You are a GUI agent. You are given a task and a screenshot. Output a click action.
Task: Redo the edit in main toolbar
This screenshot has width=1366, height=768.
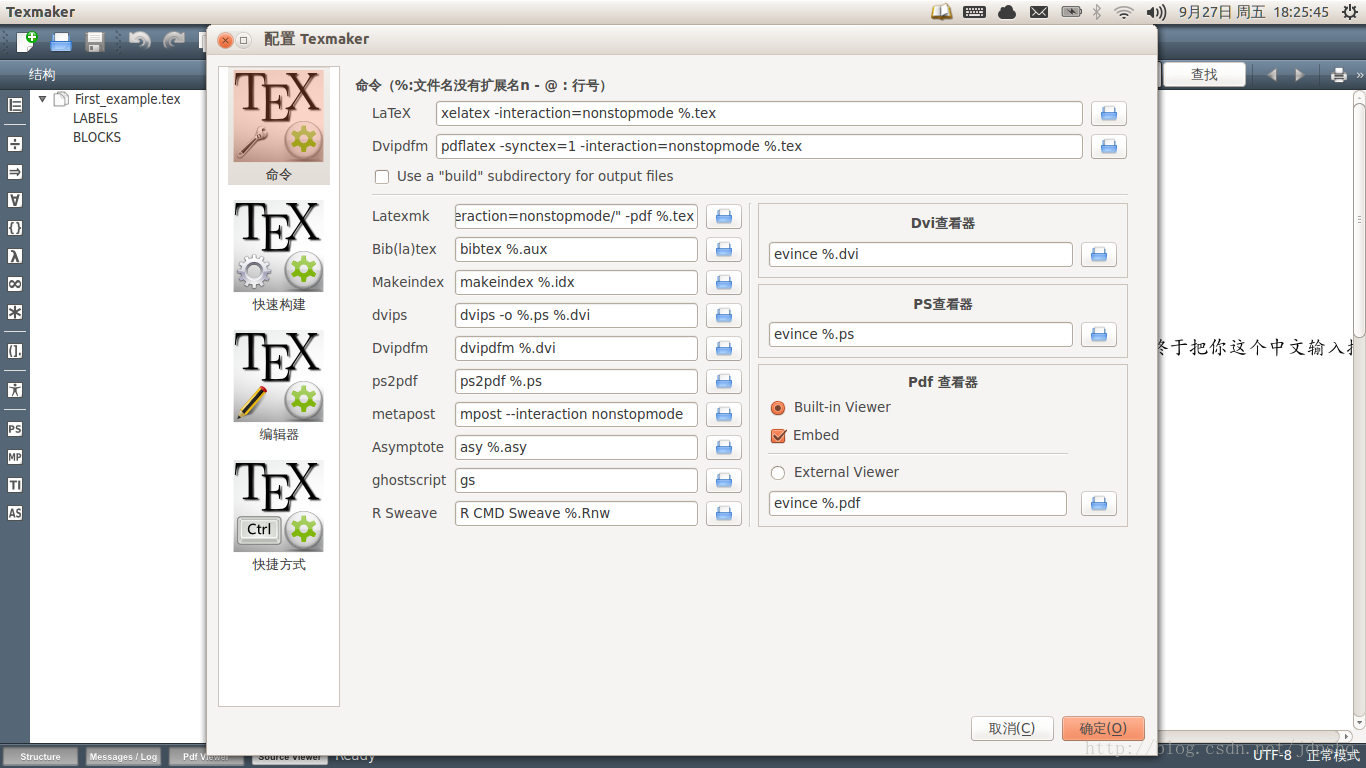click(174, 41)
